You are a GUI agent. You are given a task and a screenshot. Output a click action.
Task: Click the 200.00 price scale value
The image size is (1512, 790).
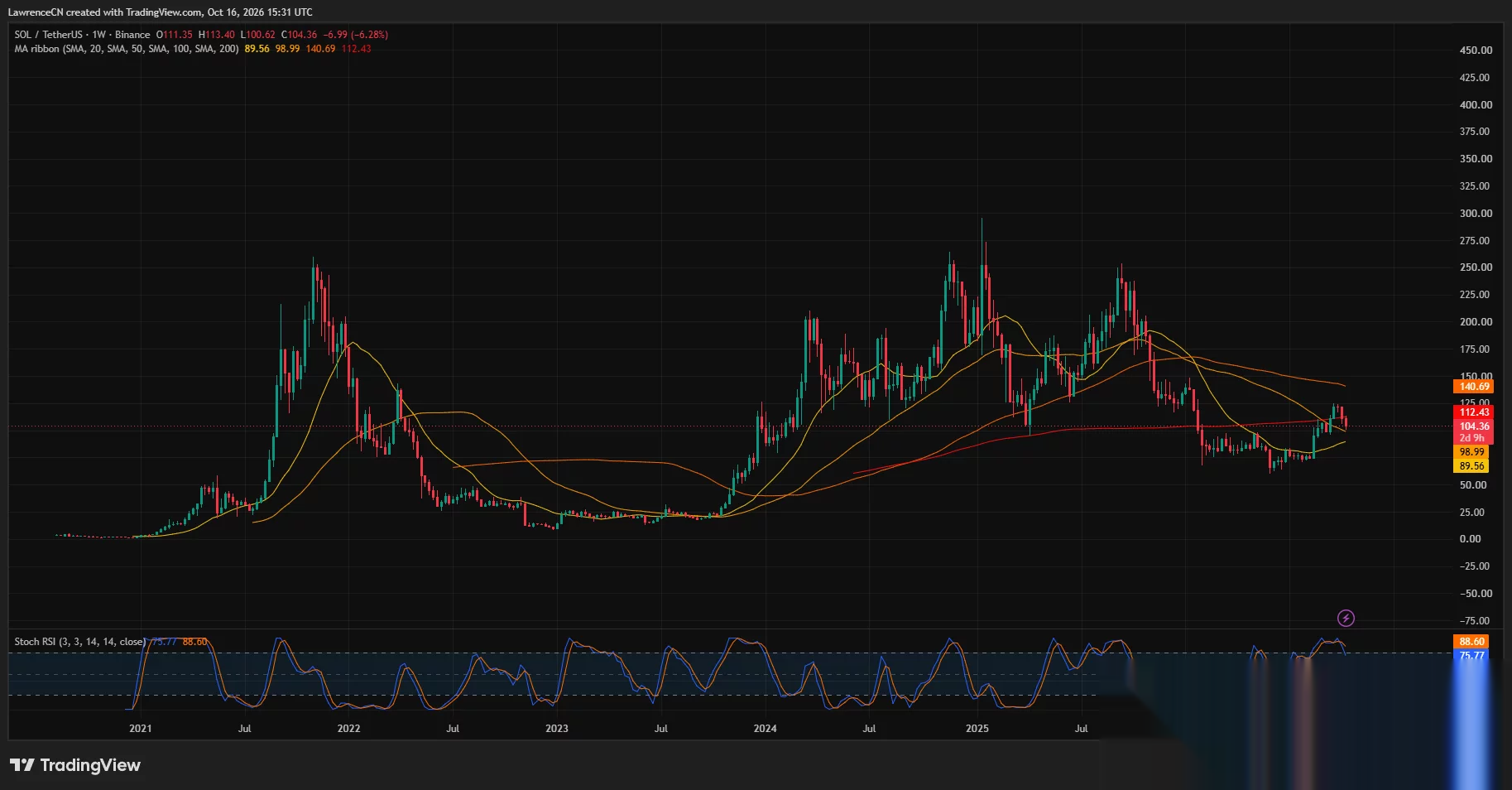pyautogui.click(x=1476, y=322)
